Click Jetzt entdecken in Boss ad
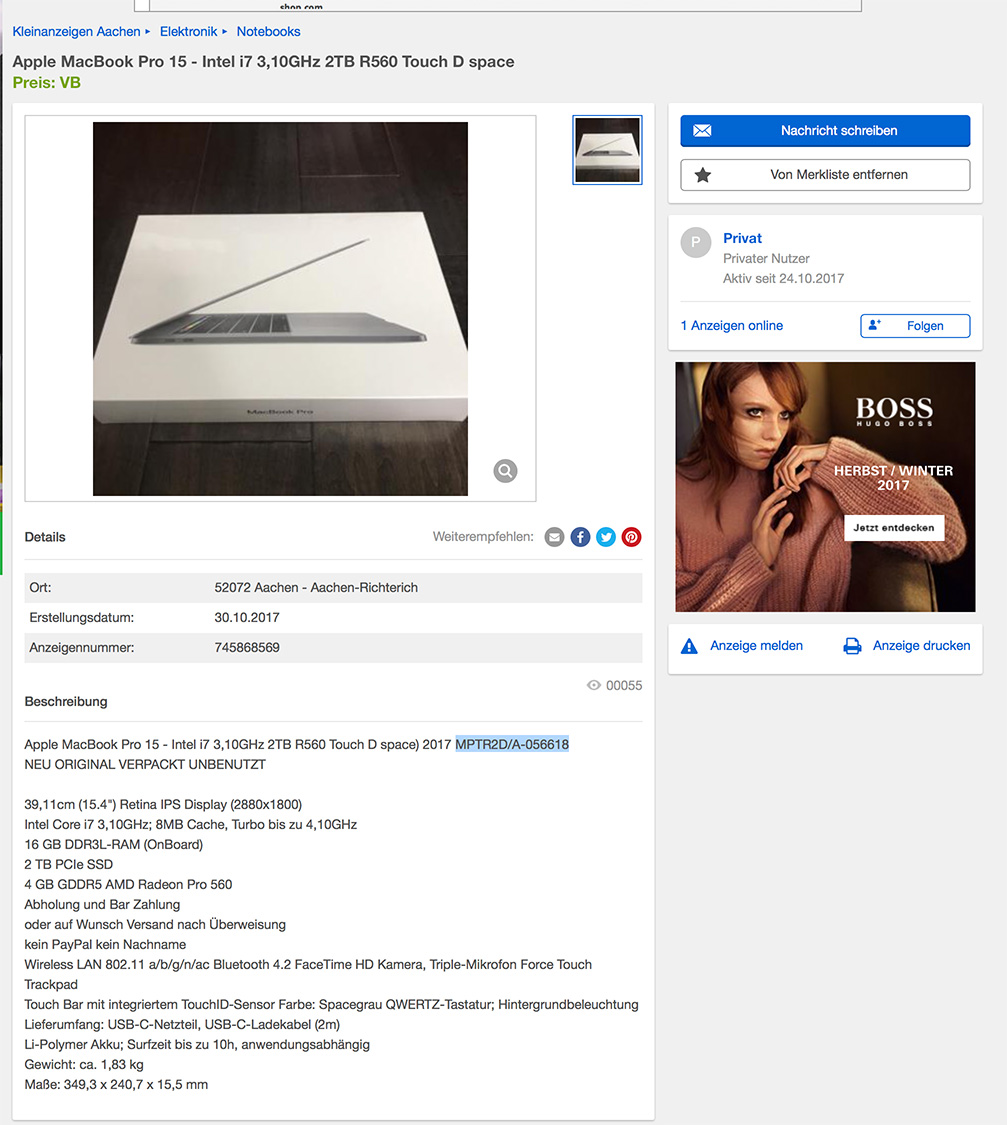This screenshot has height=1125, width=1007. coord(894,527)
